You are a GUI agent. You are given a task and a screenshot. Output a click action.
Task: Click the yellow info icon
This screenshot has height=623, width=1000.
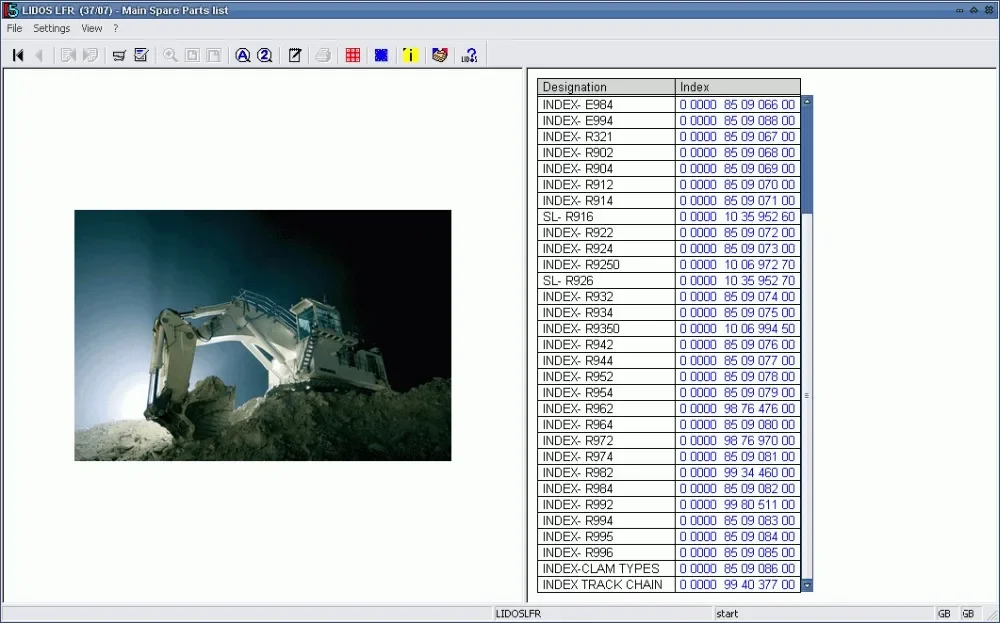[410, 55]
